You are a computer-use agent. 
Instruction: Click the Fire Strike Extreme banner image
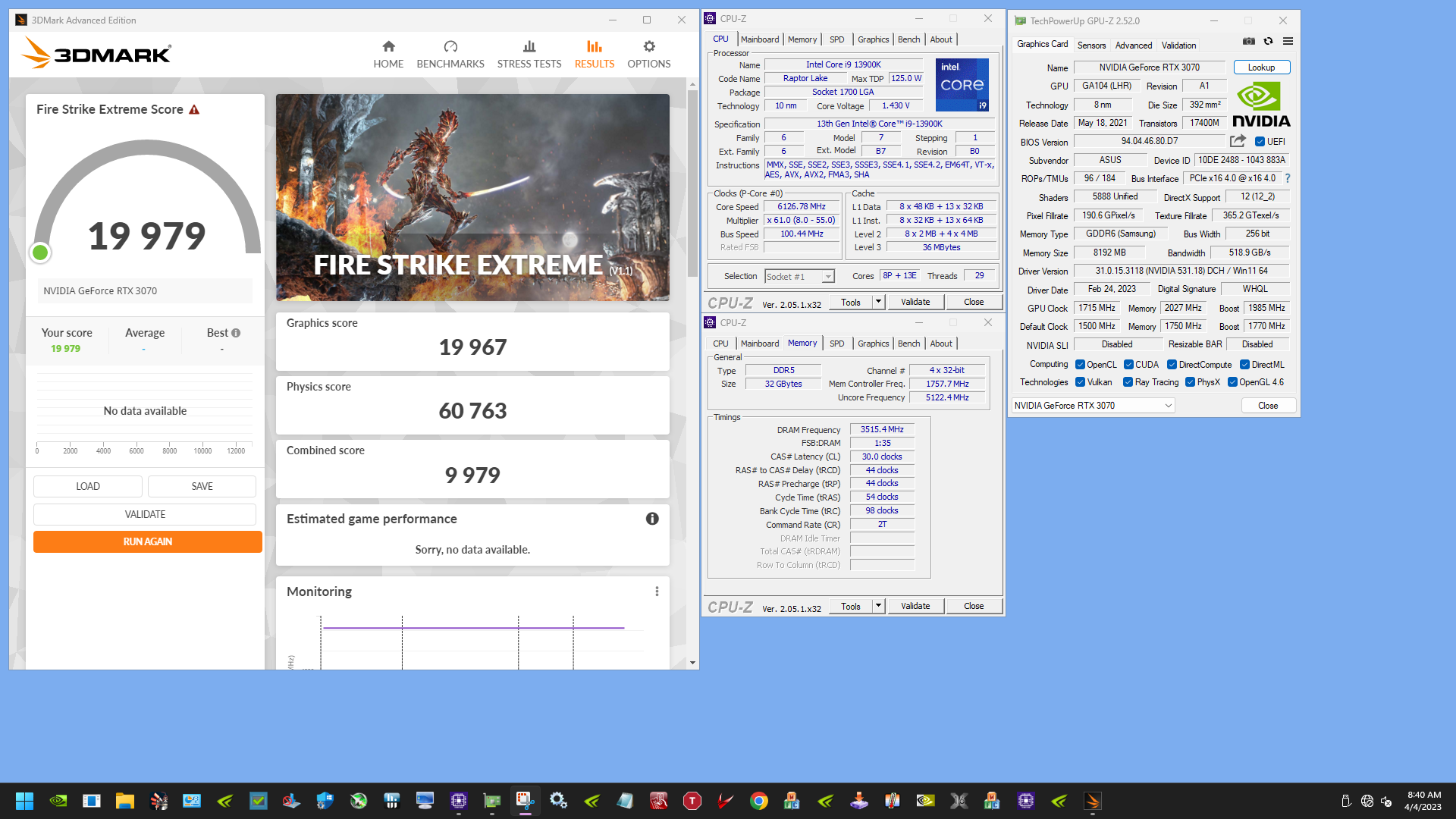pos(472,197)
